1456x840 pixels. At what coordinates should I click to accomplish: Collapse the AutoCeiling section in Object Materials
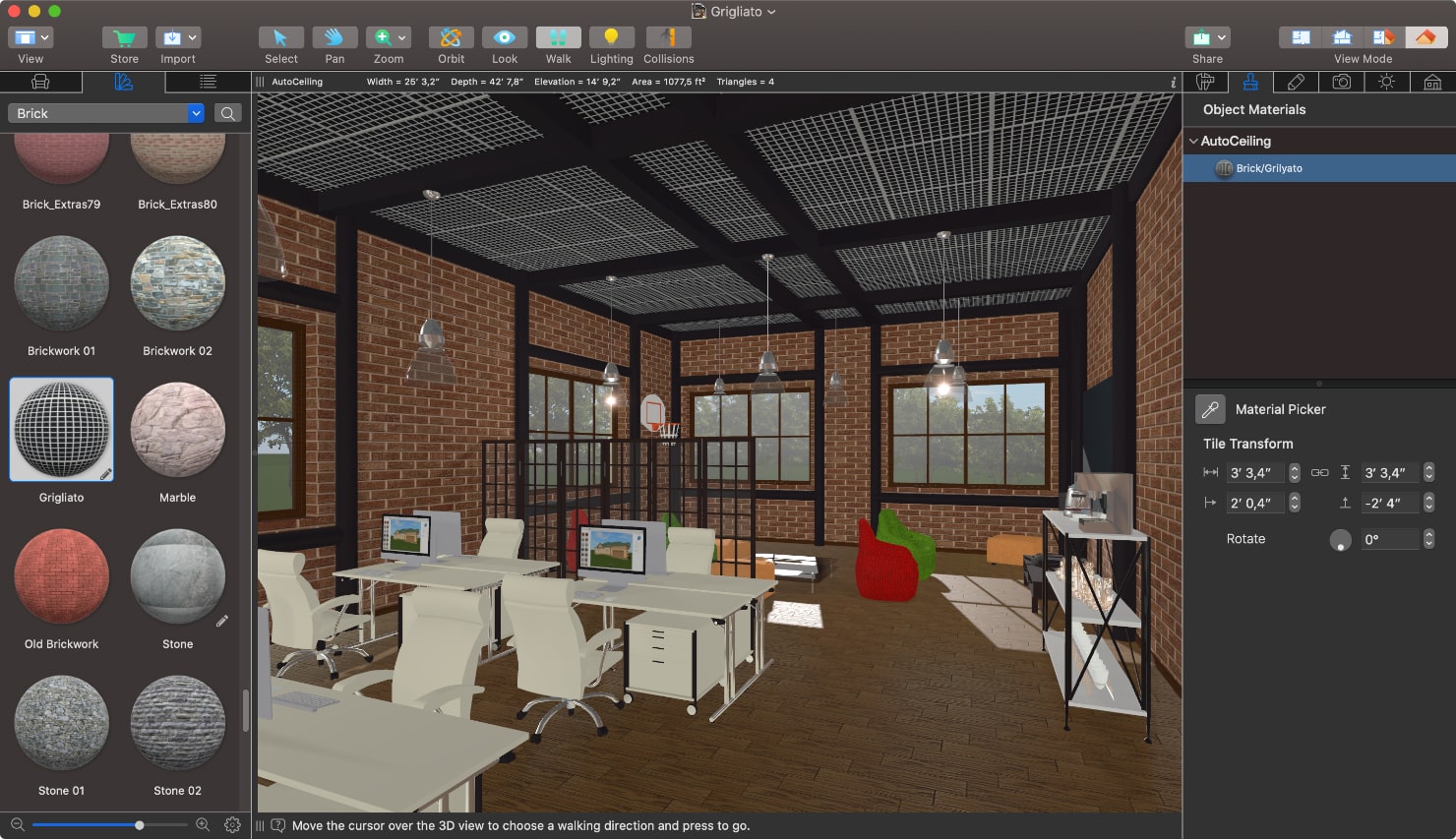[1192, 141]
